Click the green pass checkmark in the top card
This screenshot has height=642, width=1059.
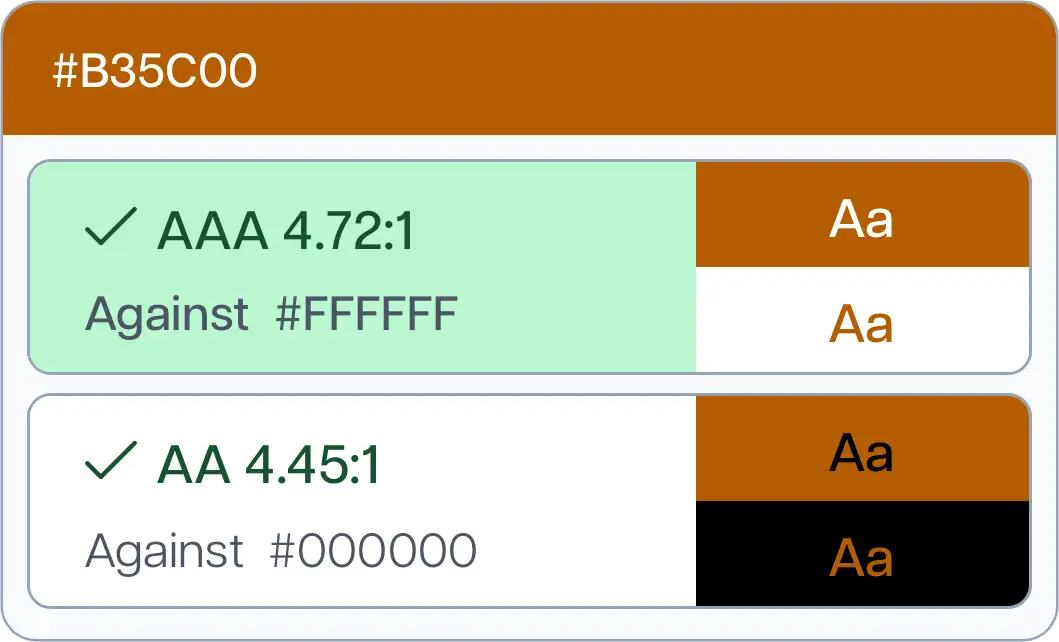click(110, 230)
